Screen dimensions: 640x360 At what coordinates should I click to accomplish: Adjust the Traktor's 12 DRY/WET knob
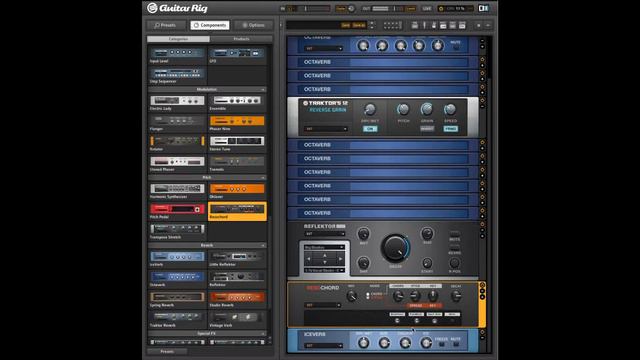coord(370,109)
